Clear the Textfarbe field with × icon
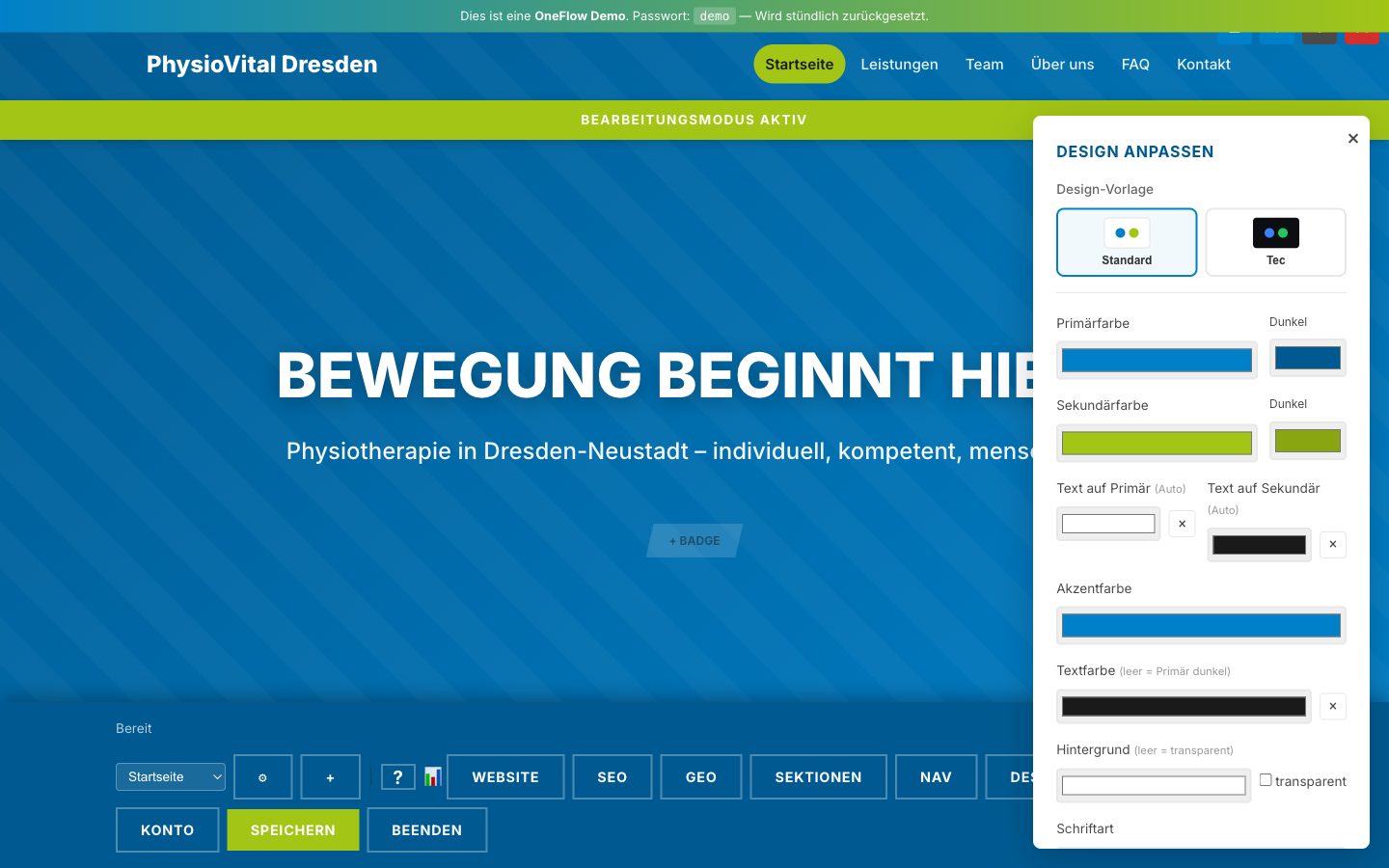The image size is (1389, 868). click(x=1332, y=706)
